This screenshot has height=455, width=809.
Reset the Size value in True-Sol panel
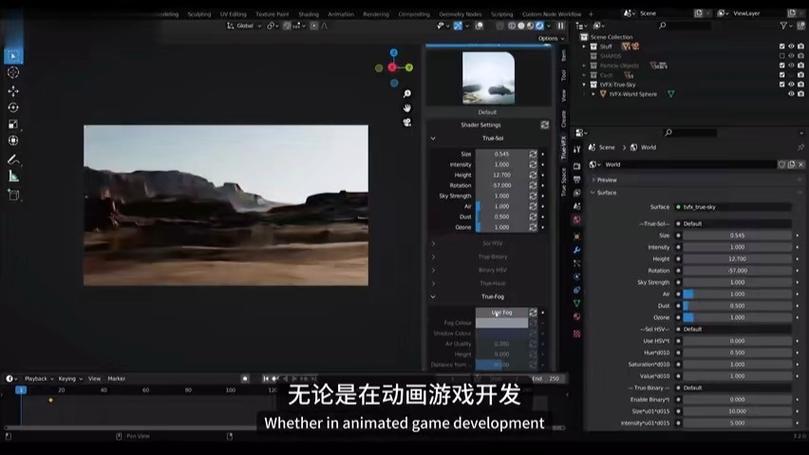tap(533, 154)
